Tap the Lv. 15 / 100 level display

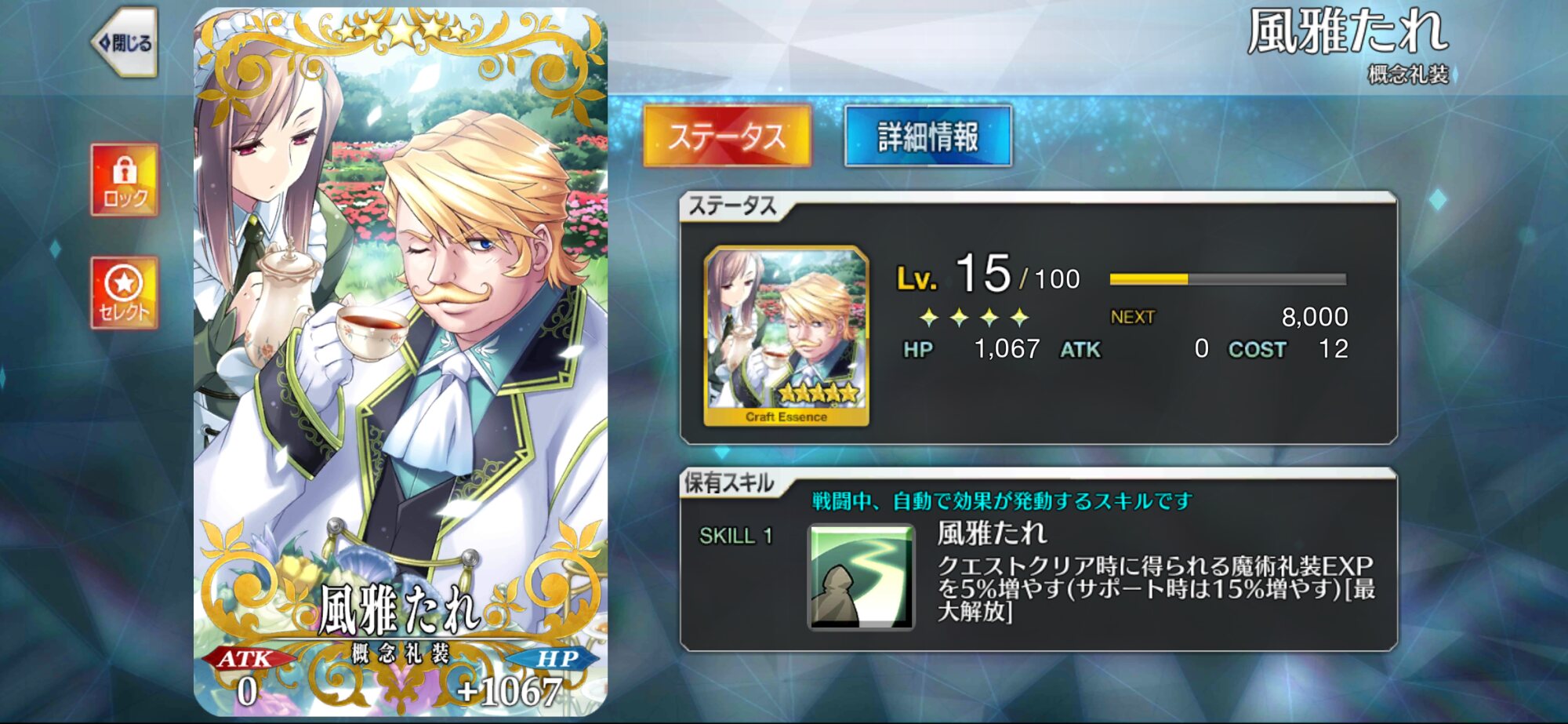tap(988, 275)
